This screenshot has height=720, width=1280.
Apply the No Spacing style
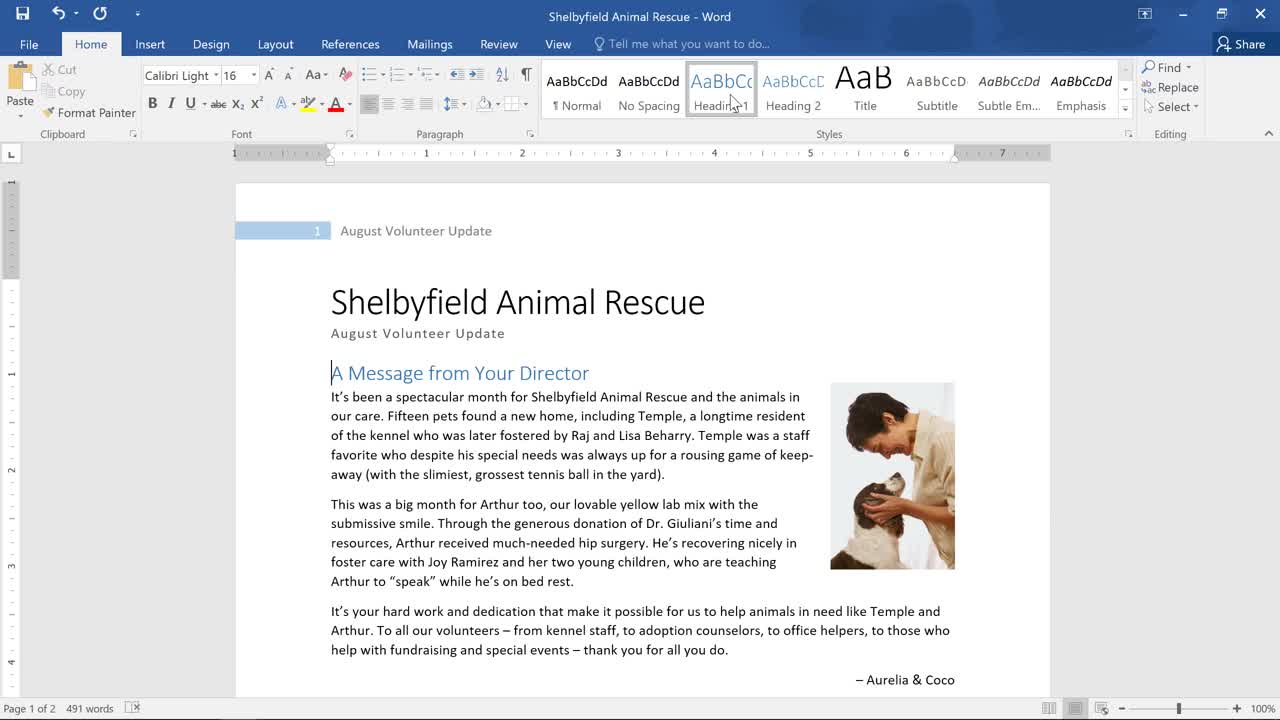[649, 90]
